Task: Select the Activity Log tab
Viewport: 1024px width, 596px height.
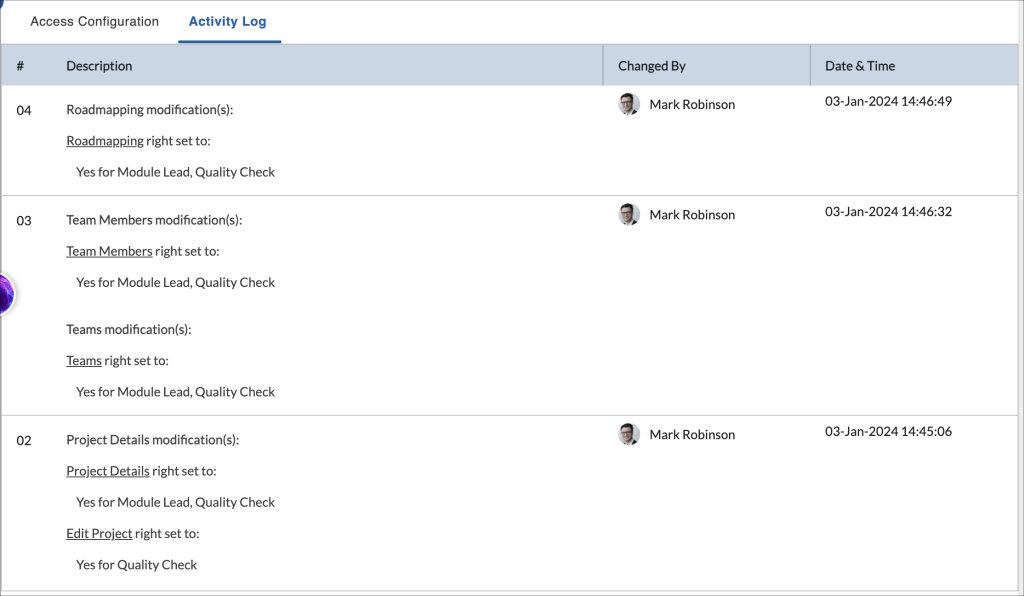Action: (x=229, y=21)
